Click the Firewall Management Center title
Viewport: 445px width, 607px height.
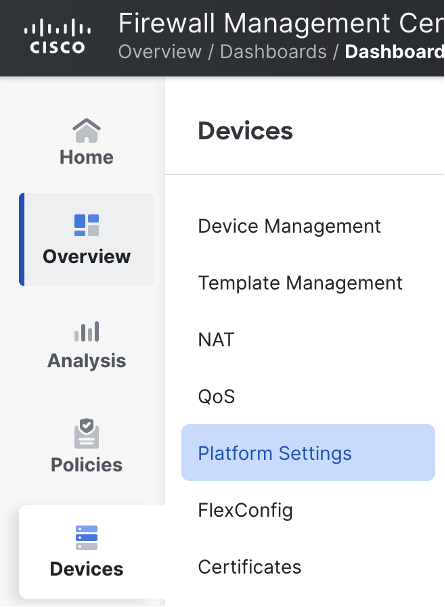(281, 23)
